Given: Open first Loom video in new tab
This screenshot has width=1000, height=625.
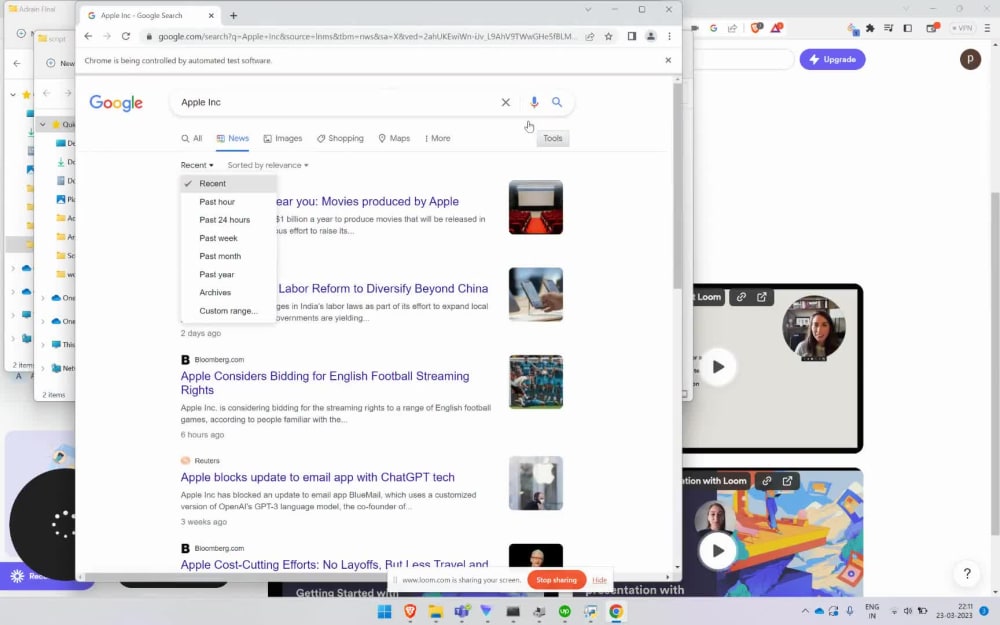Looking at the screenshot, I should (x=761, y=297).
